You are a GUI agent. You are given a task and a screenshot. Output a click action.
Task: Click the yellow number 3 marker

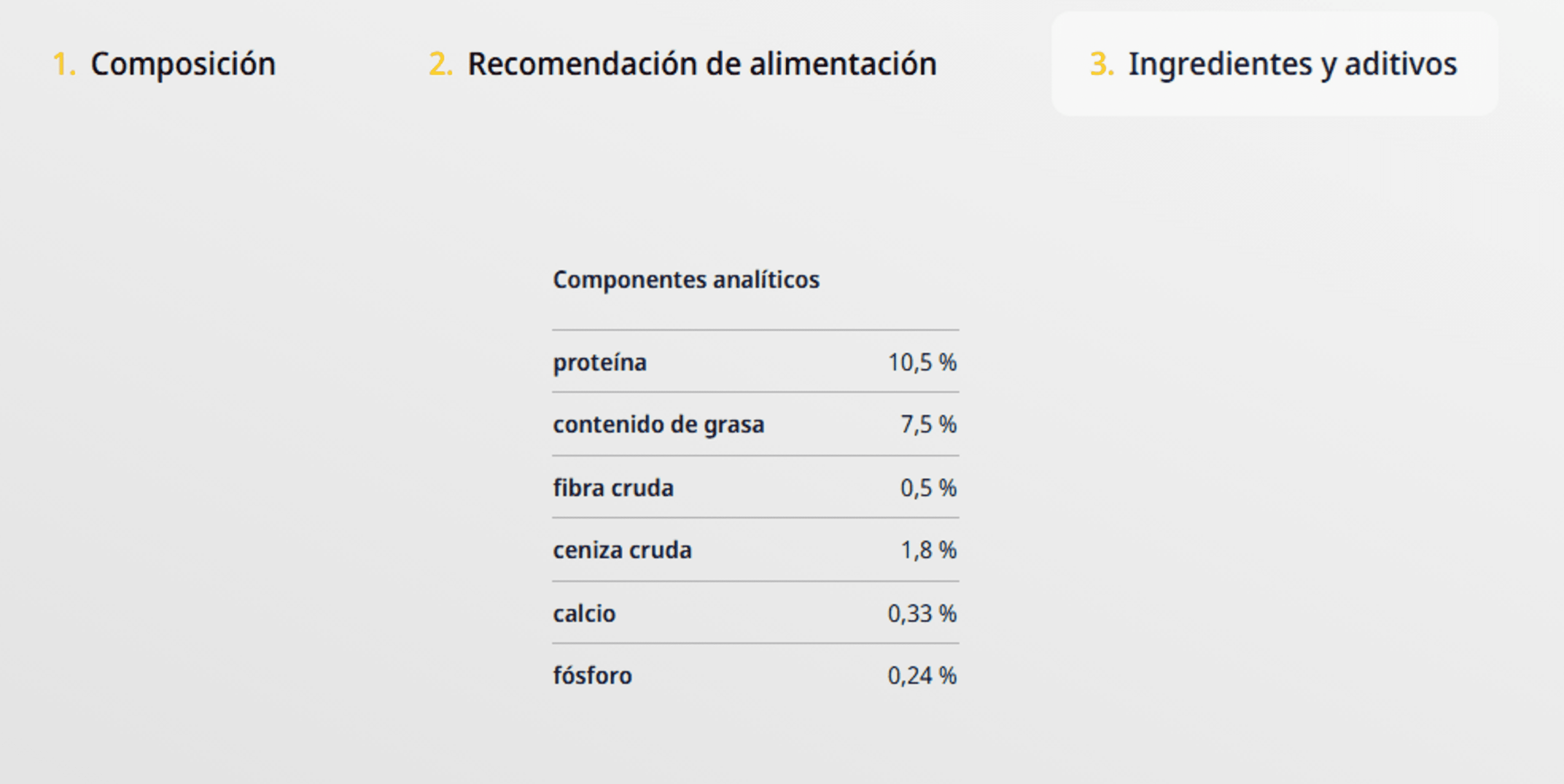[1102, 64]
